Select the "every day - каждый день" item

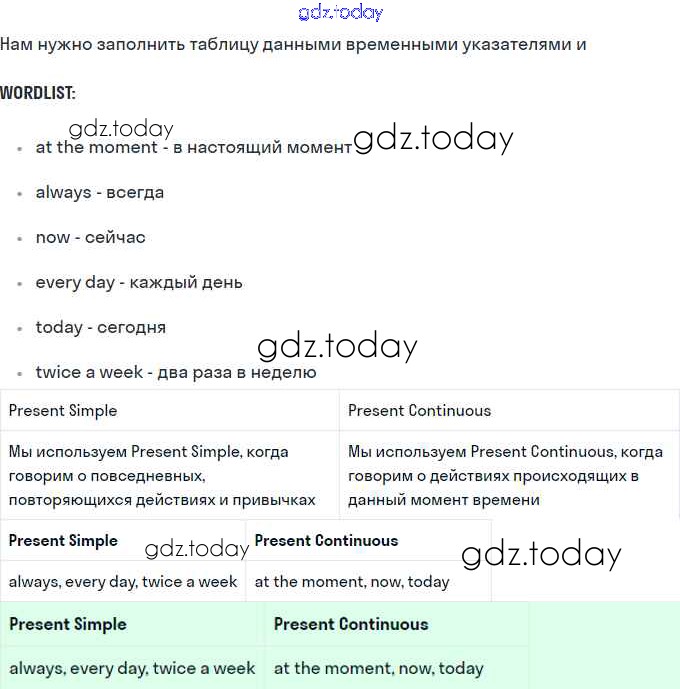click(x=138, y=282)
